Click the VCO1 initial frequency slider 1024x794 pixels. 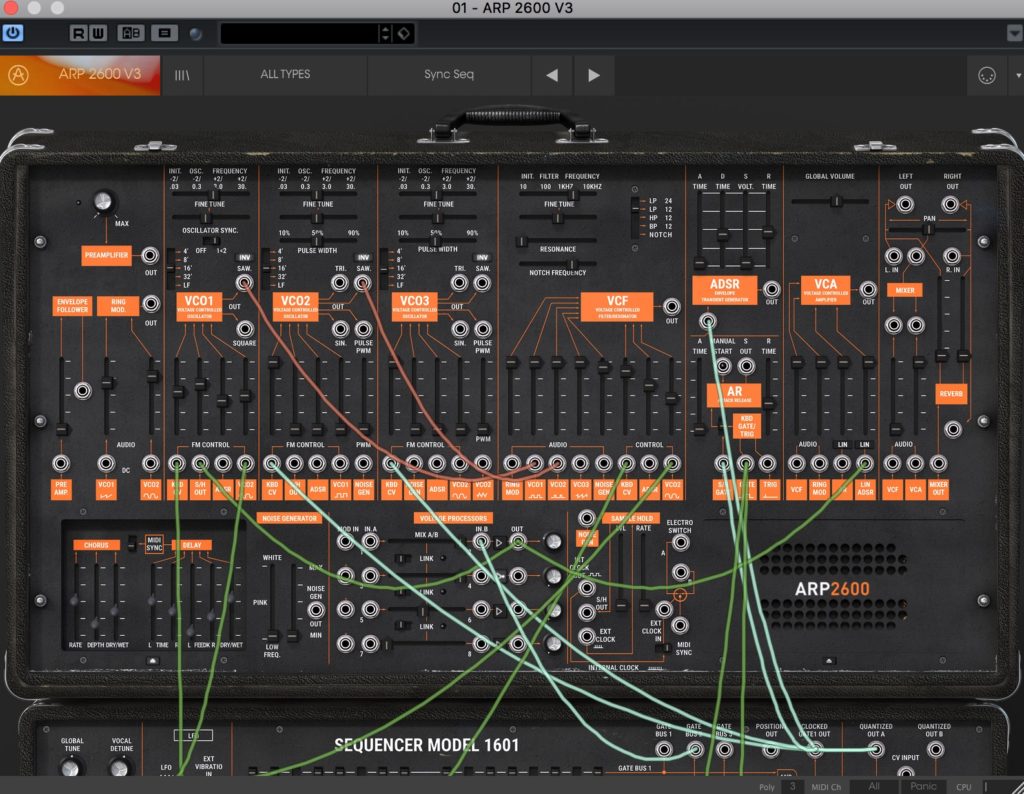click(x=210, y=195)
